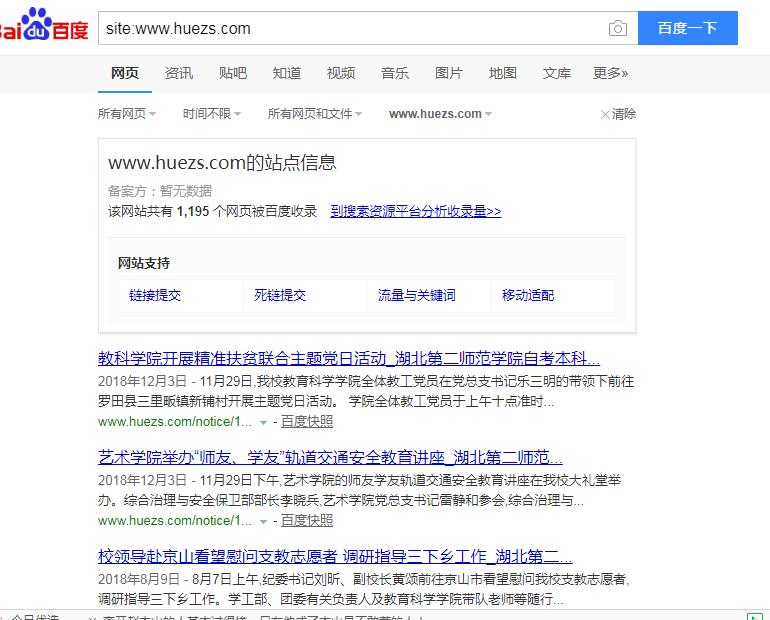Viewport: 770px width, 620px height.
Task: Open the www.huezs.com site filter dropdown
Action: (x=440, y=114)
